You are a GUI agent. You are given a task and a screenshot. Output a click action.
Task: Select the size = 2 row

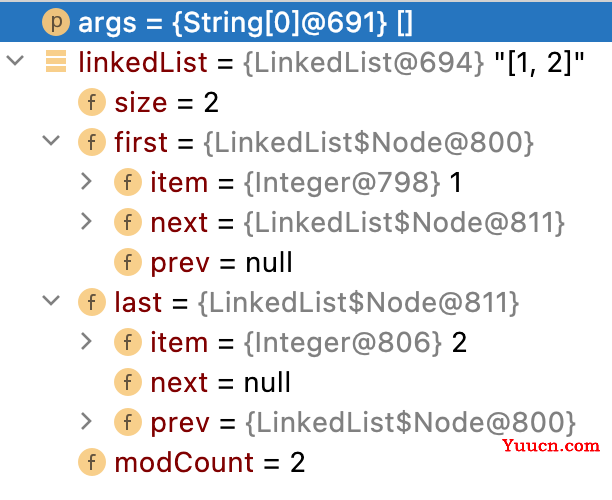tap(306, 102)
